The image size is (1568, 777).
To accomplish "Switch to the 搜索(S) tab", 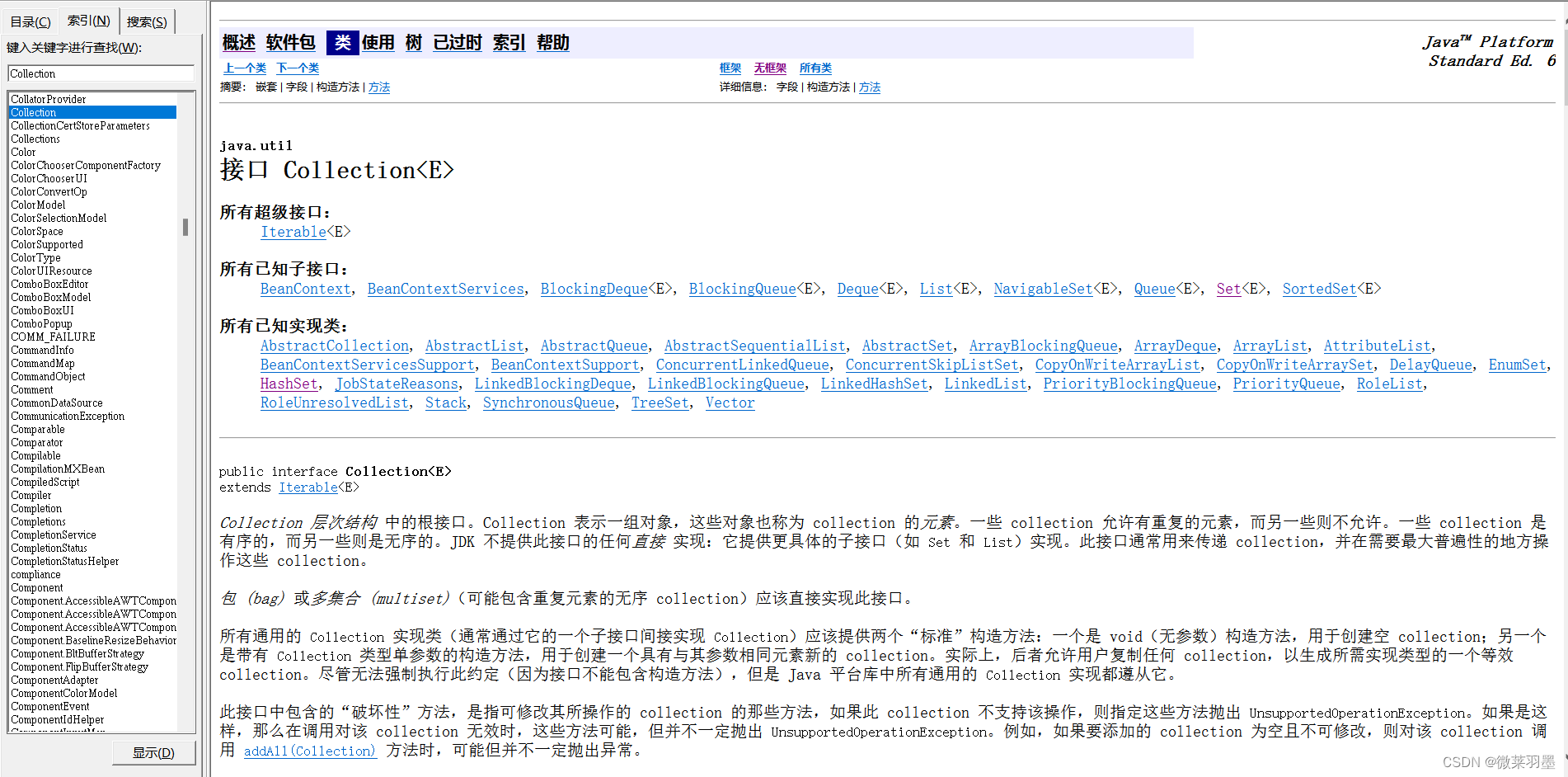I will click(x=147, y=21).
